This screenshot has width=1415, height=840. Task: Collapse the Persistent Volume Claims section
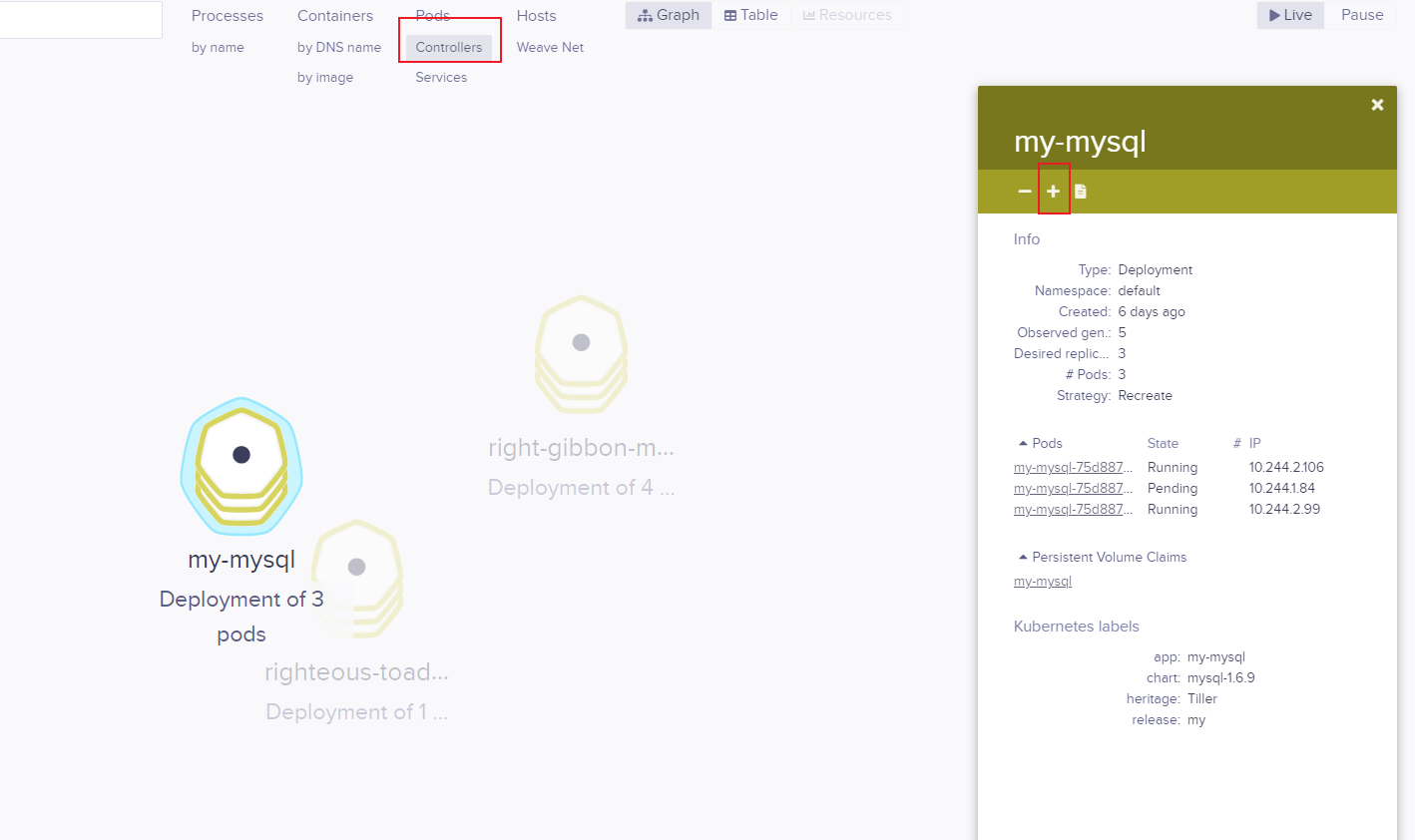coord(1102,557)
